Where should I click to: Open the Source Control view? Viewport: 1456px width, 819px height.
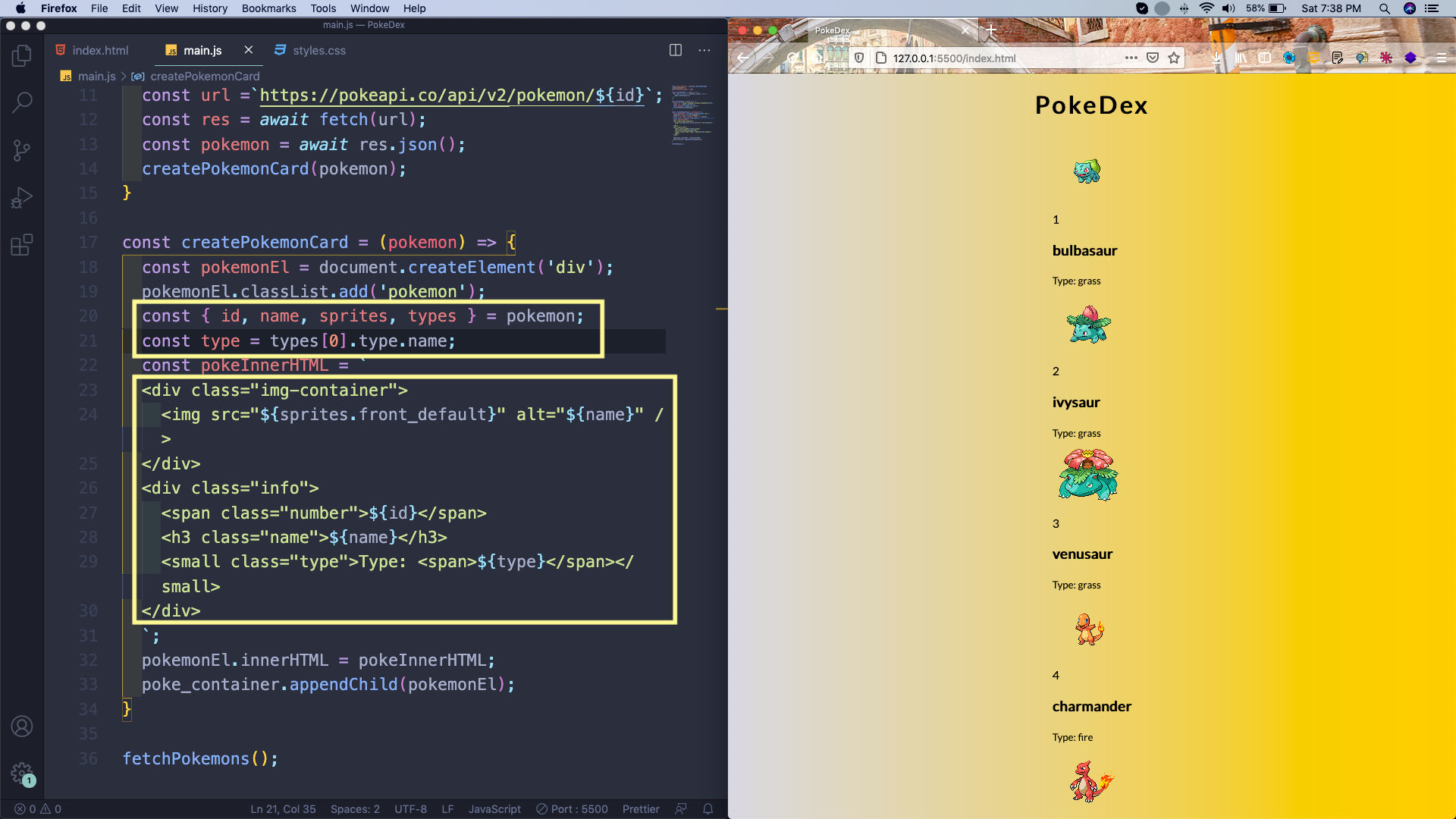coord(22,150)
